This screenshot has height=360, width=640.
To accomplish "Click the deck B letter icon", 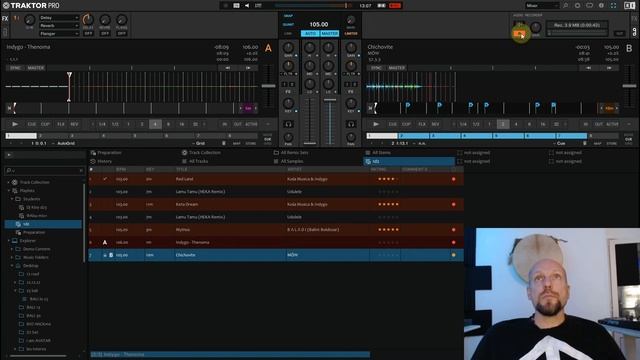I will click(629, 48).
